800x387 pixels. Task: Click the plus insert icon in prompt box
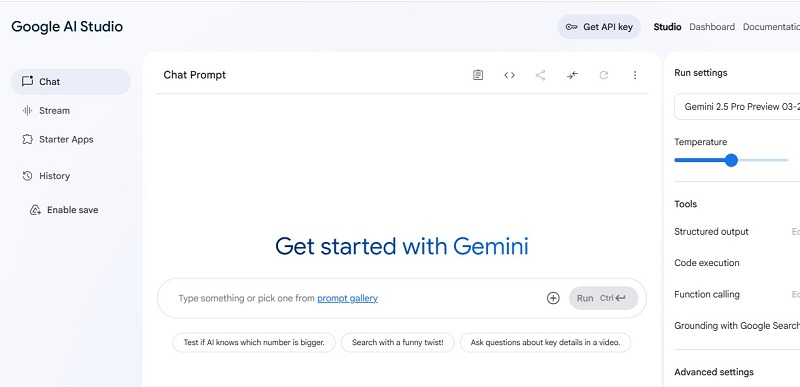pyautogui.click(x=553, y=298)
